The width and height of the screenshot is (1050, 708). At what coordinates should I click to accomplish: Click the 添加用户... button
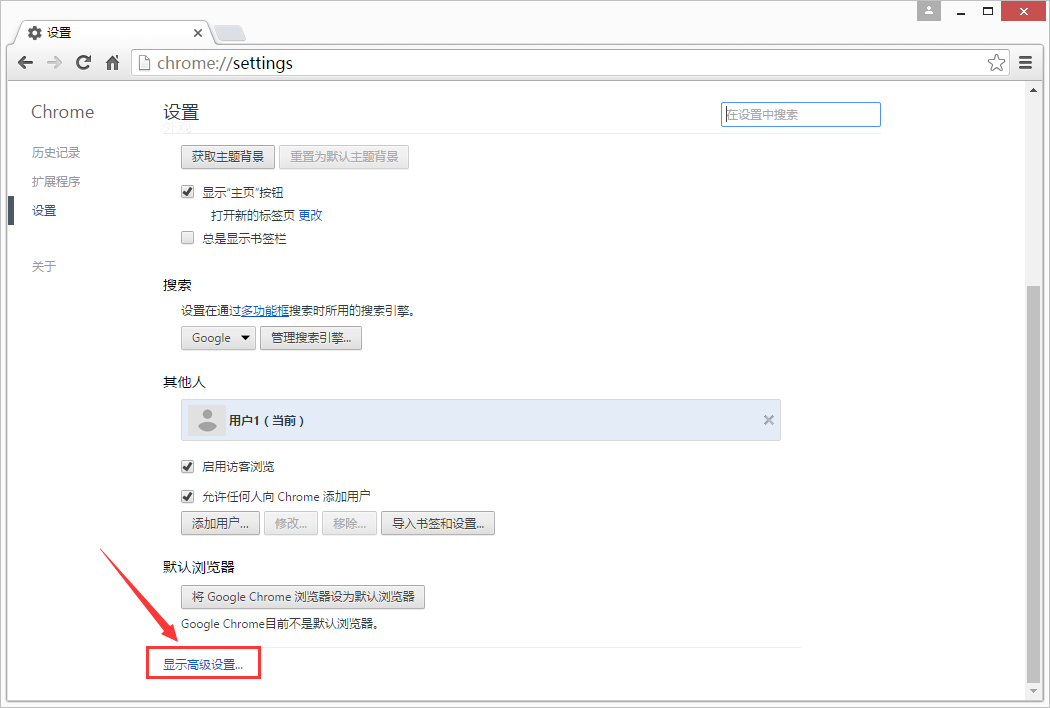220,523
